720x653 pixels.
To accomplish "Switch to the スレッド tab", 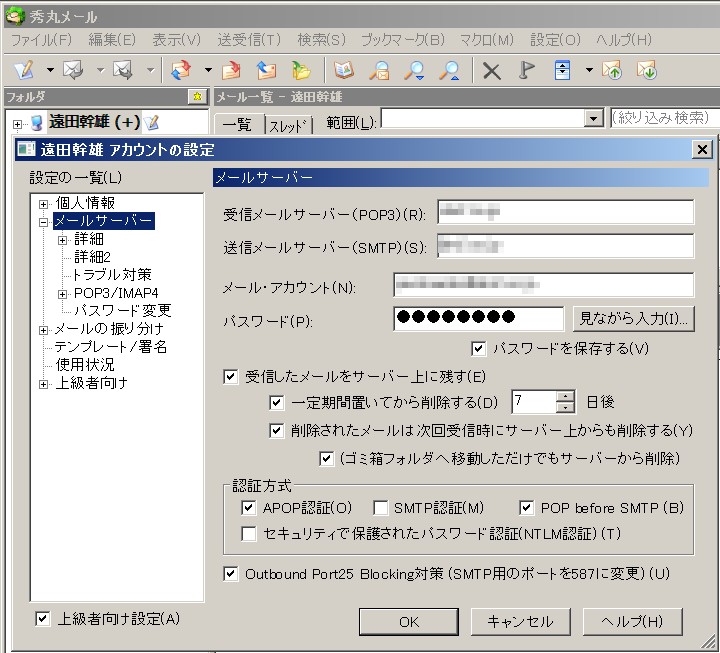I will pos(288,125).
